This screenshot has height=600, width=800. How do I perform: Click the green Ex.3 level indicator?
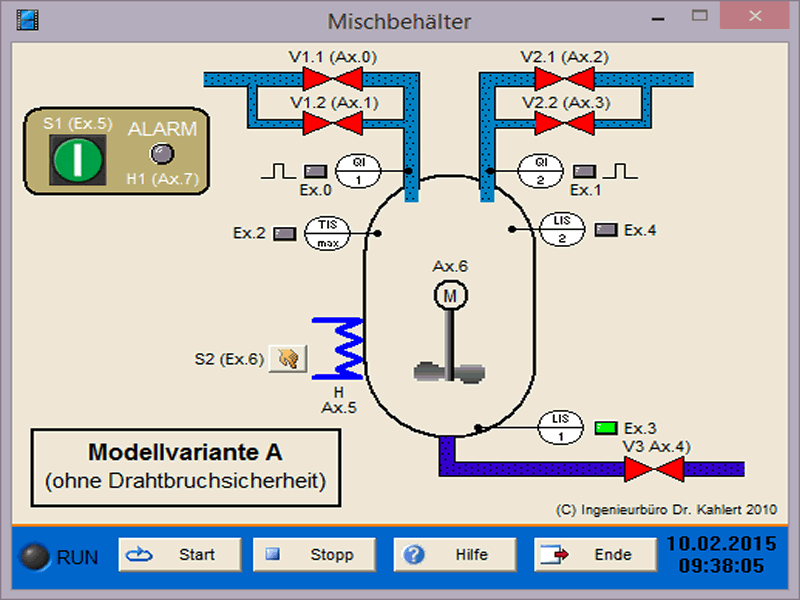605,428
